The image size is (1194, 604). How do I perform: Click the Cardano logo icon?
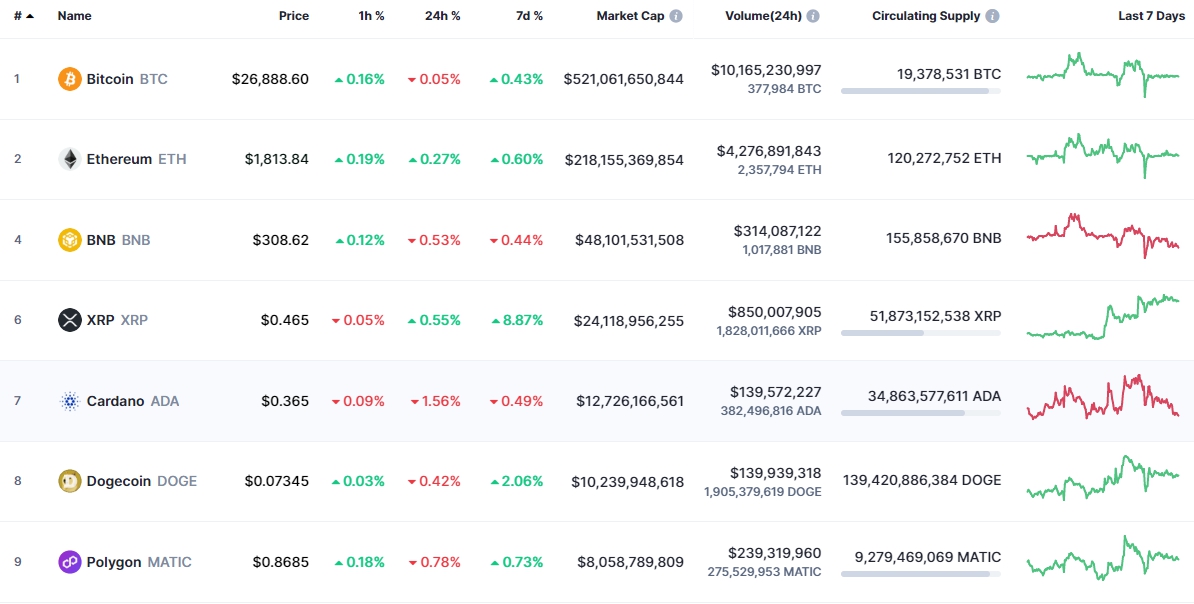point(69,401)
